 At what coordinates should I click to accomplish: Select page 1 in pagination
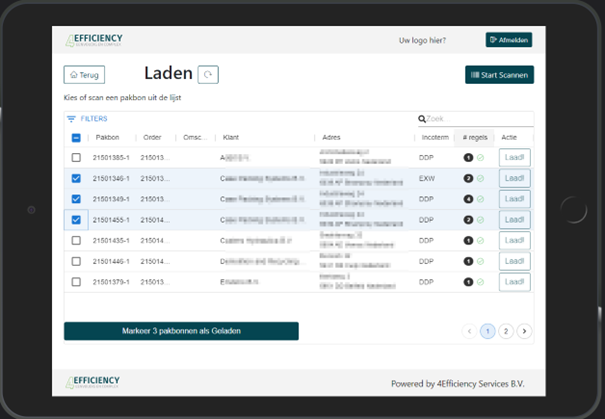(488, 331)
